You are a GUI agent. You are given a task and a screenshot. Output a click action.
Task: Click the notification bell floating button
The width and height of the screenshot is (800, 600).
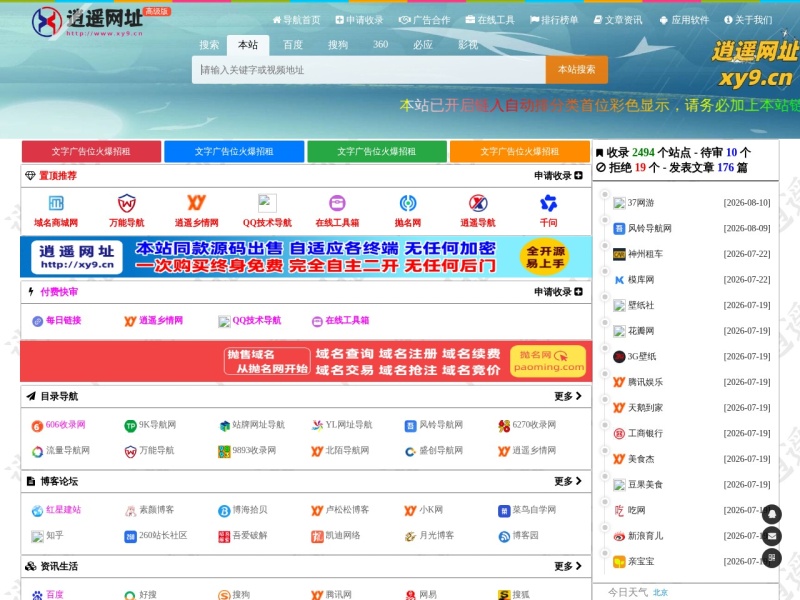tap(771, 514)
